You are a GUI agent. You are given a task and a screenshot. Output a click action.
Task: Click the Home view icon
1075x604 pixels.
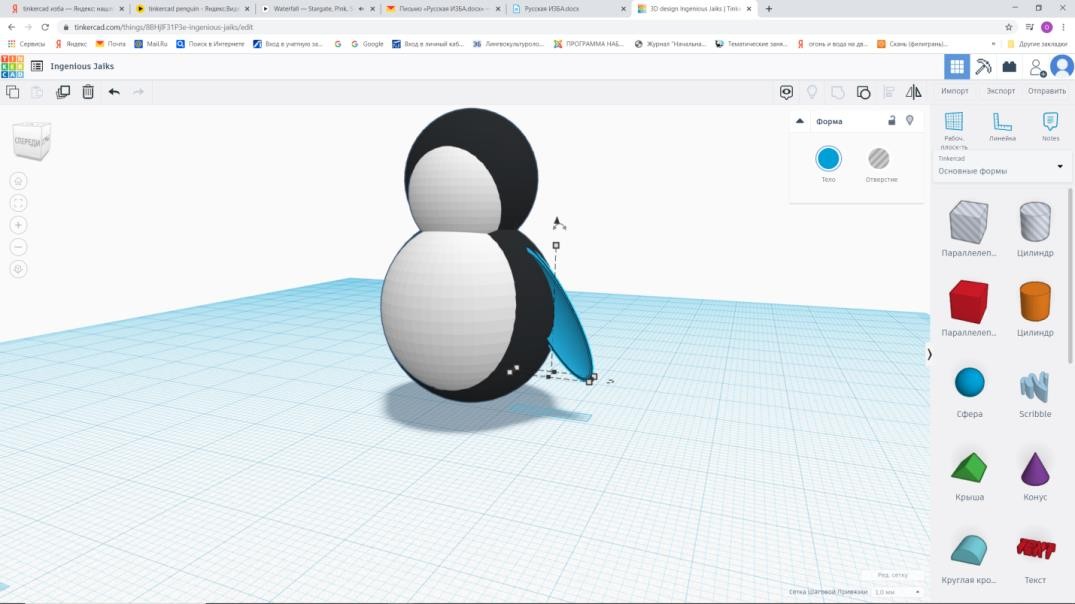coord(19,181)
